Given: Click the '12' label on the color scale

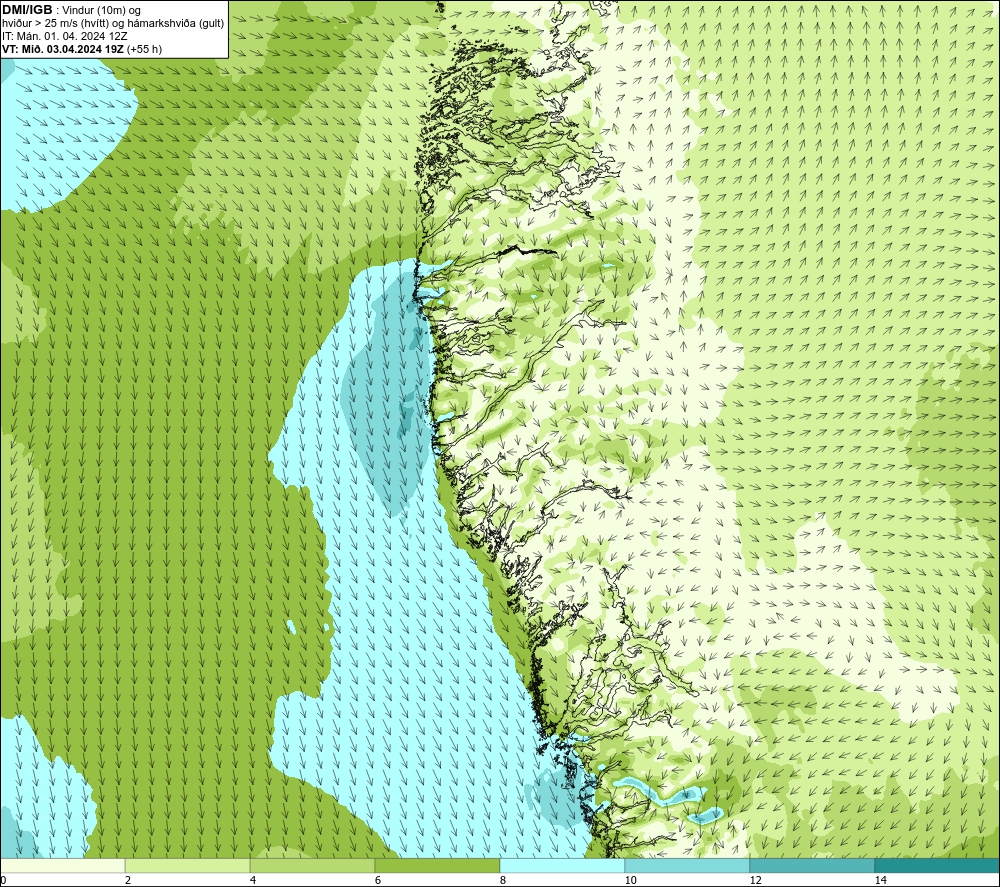Looking at the screenshot, I should (x=755, y=881).
